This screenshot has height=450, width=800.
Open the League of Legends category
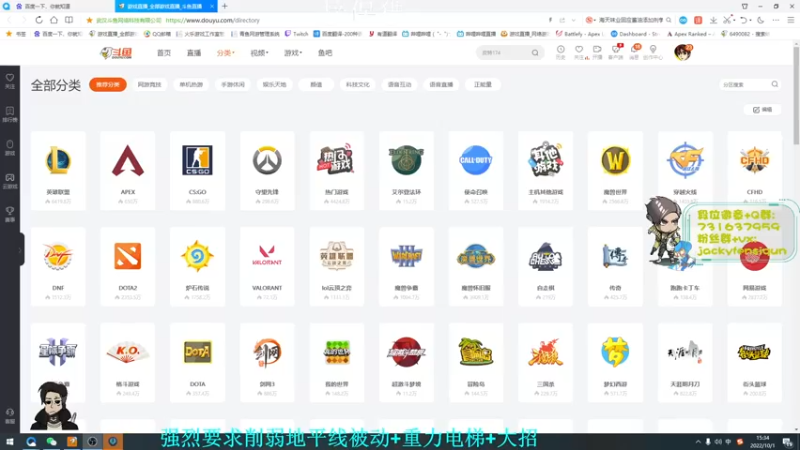(58, 170)
